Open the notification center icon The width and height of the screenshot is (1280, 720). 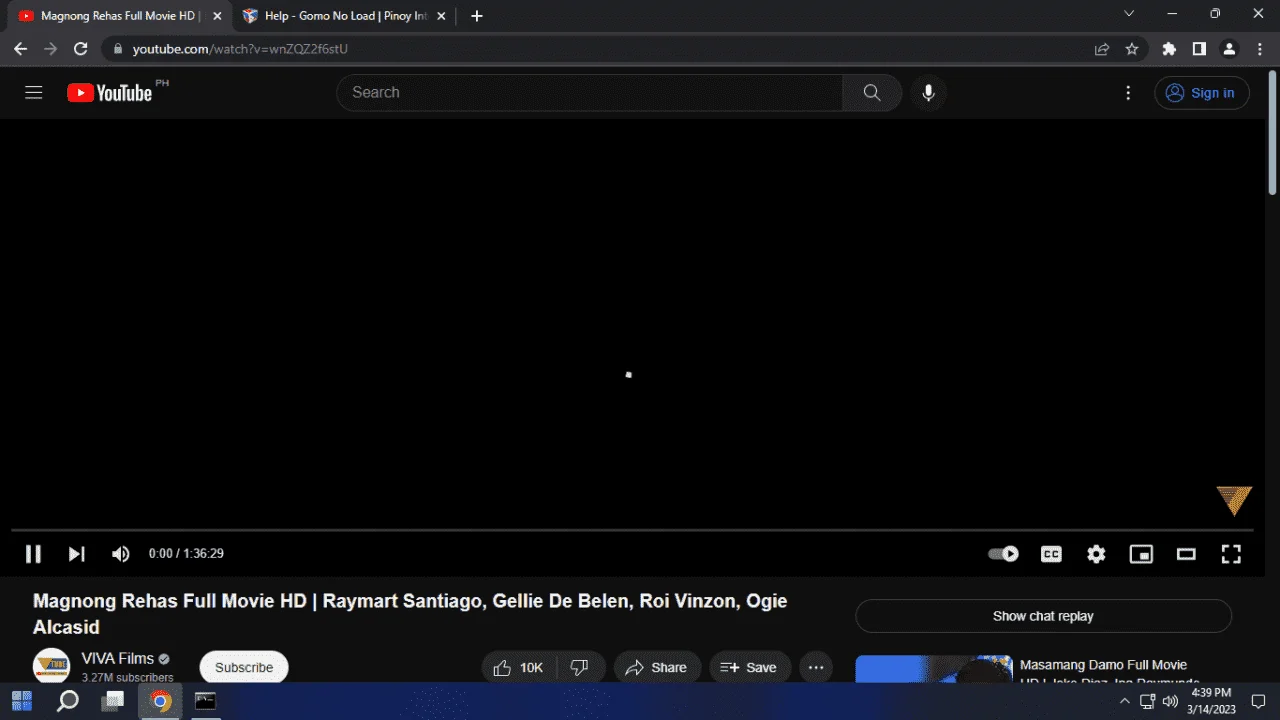click(1258, 701)
